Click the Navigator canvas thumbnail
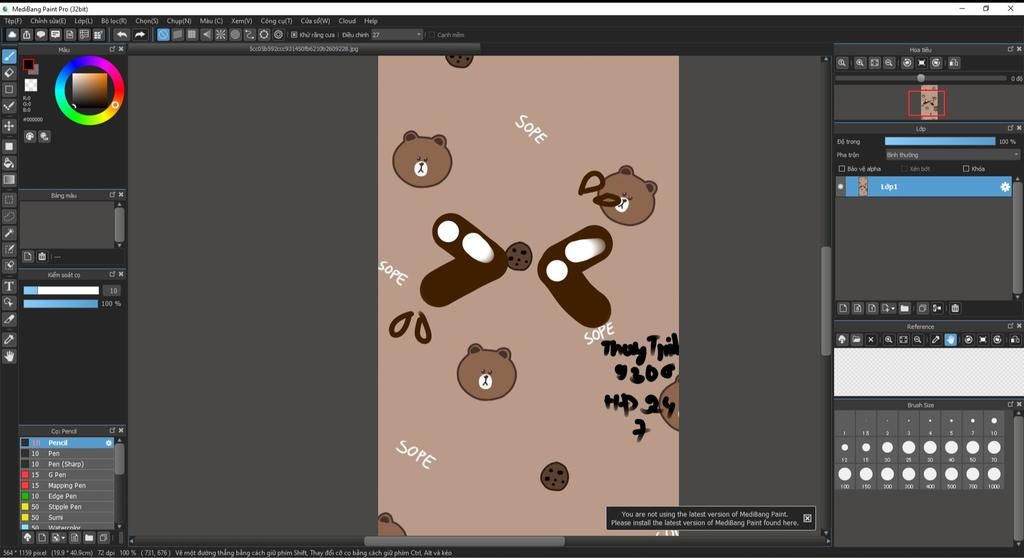Screen dimensions: 1024x558 pyautogui.click(x=929, y=103)
